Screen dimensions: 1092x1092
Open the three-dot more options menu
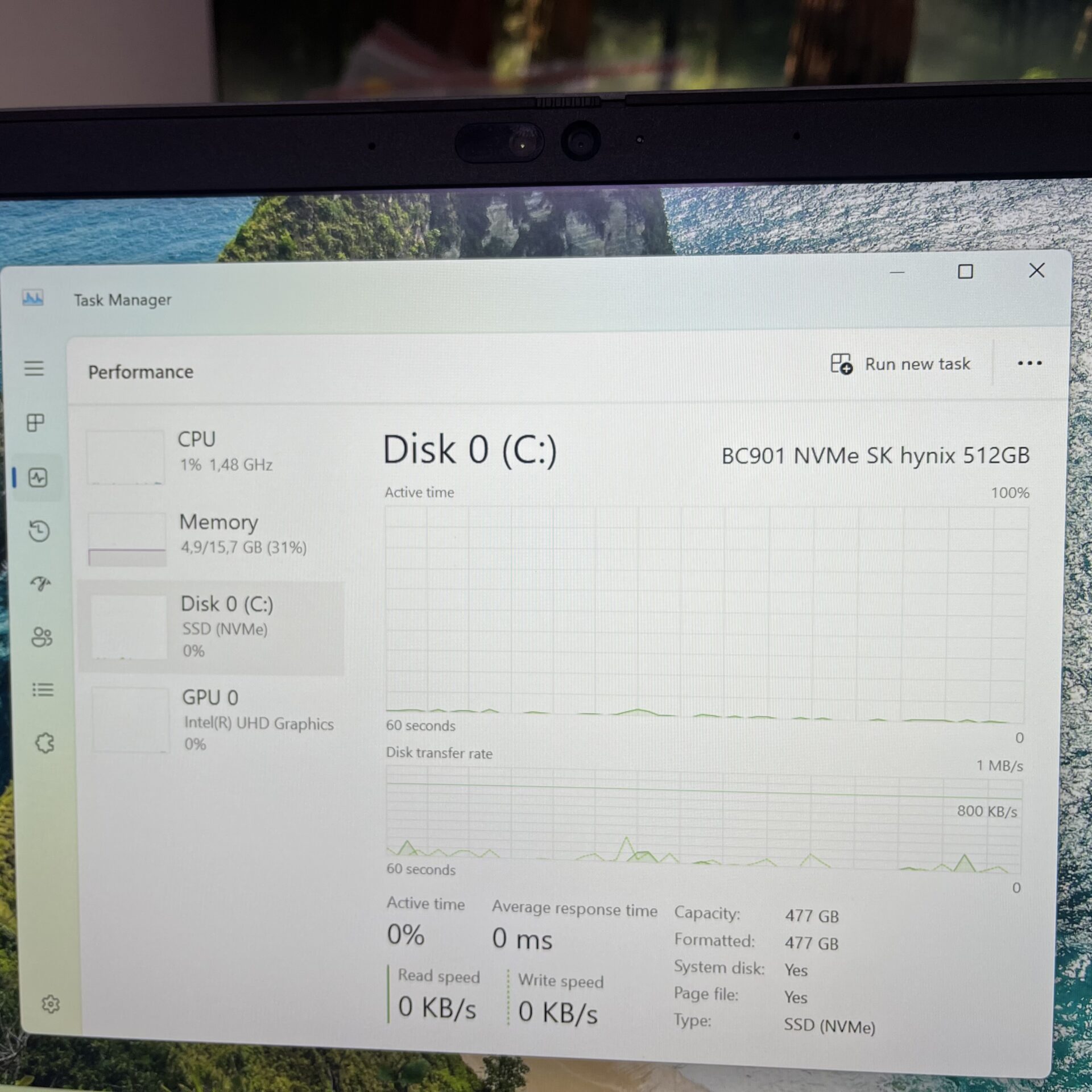(1029, 363)
